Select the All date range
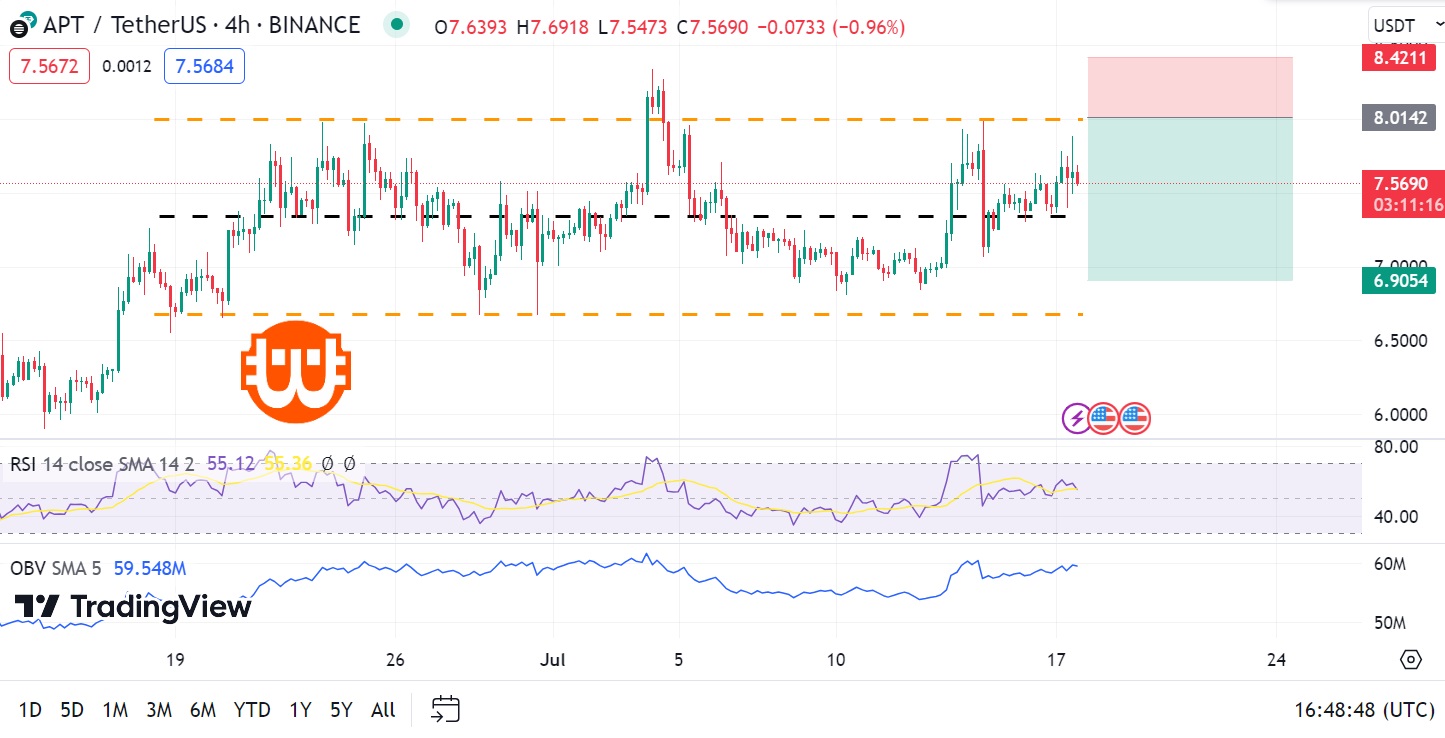Screen dimensions: 1445x738 383,710
